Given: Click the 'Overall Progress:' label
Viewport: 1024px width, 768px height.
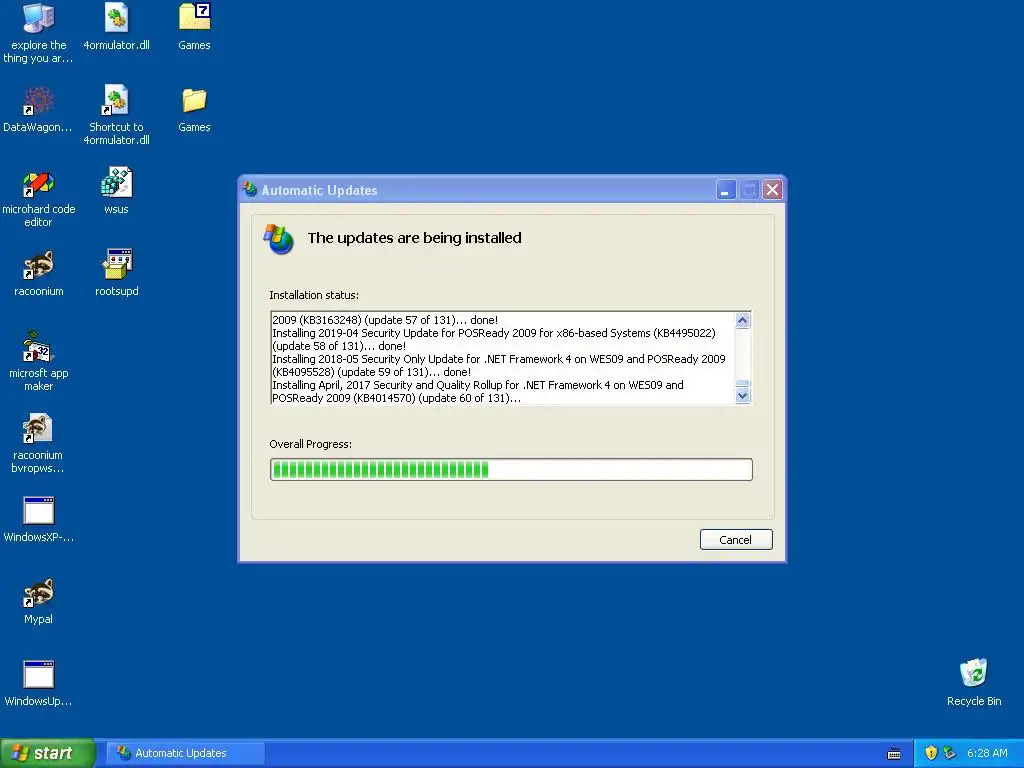Looking at the screenshot, I should 310,444.
